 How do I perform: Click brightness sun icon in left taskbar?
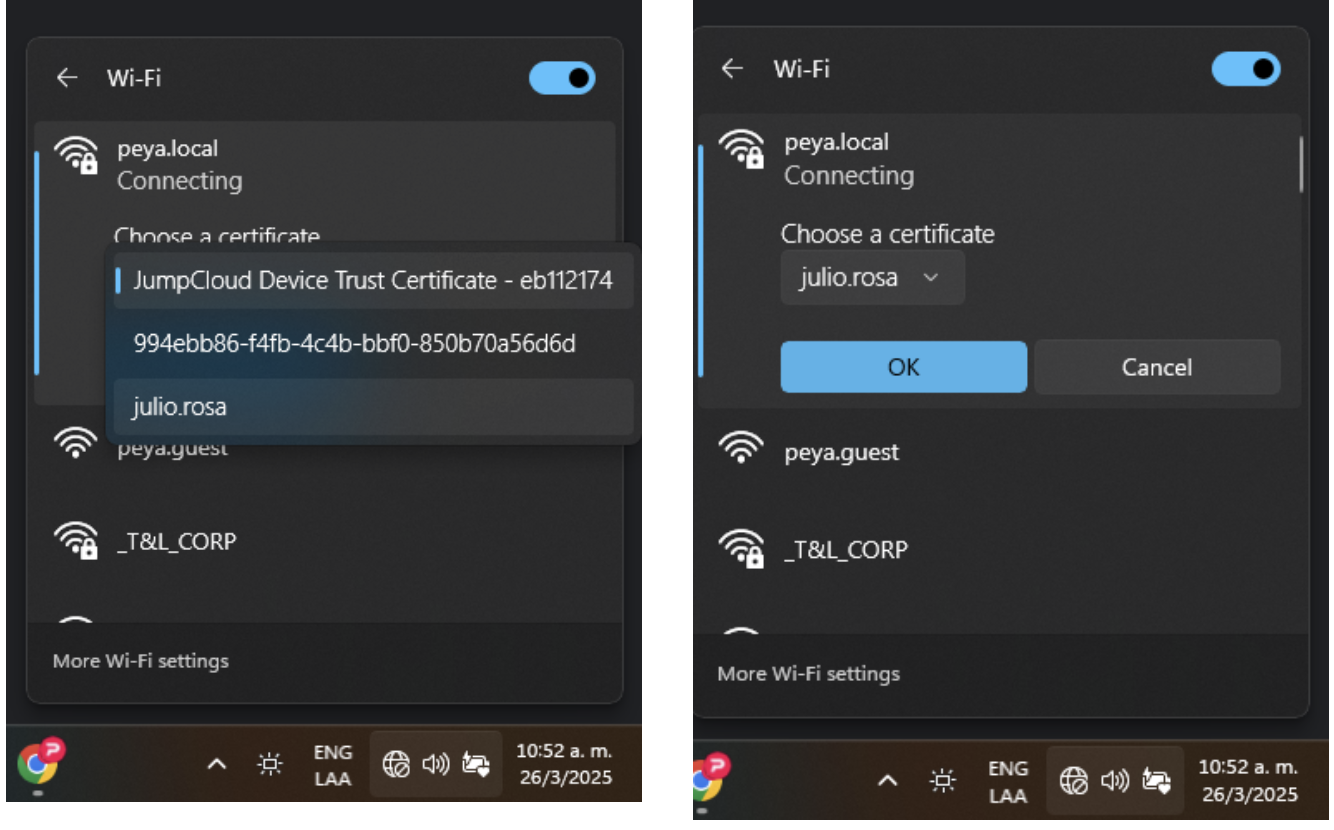point(270,765)
